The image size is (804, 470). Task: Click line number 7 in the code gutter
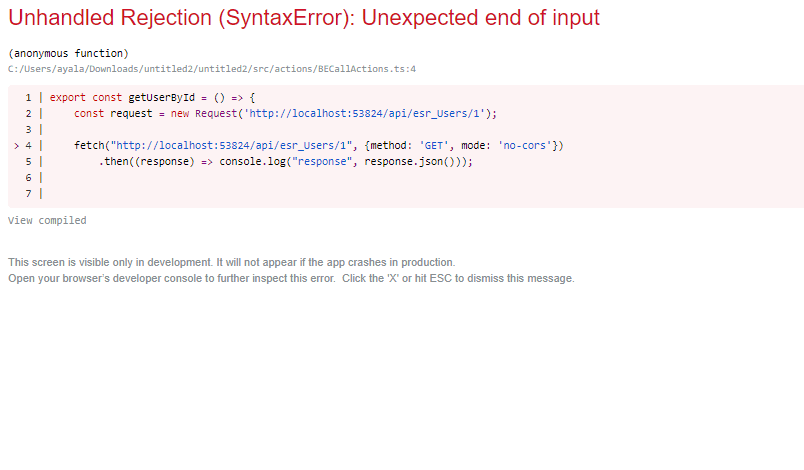(29, 194)
